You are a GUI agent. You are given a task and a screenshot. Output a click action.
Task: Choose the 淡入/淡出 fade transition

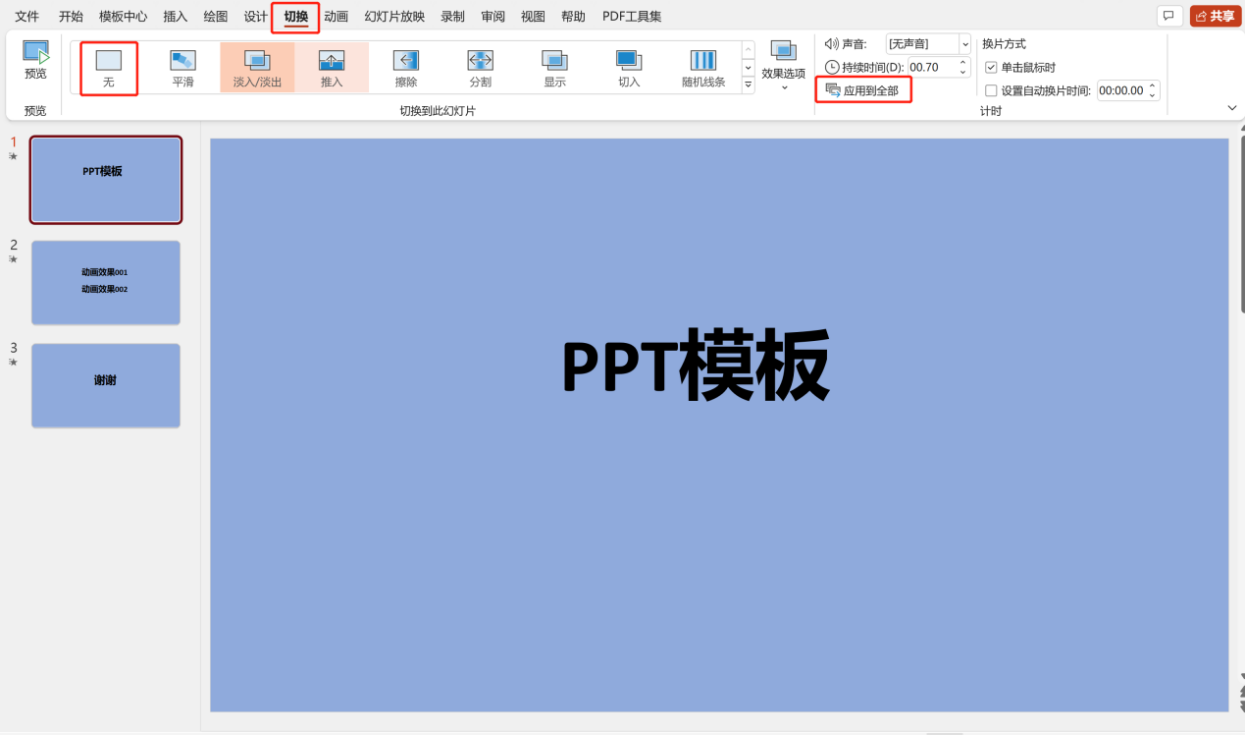258,68
